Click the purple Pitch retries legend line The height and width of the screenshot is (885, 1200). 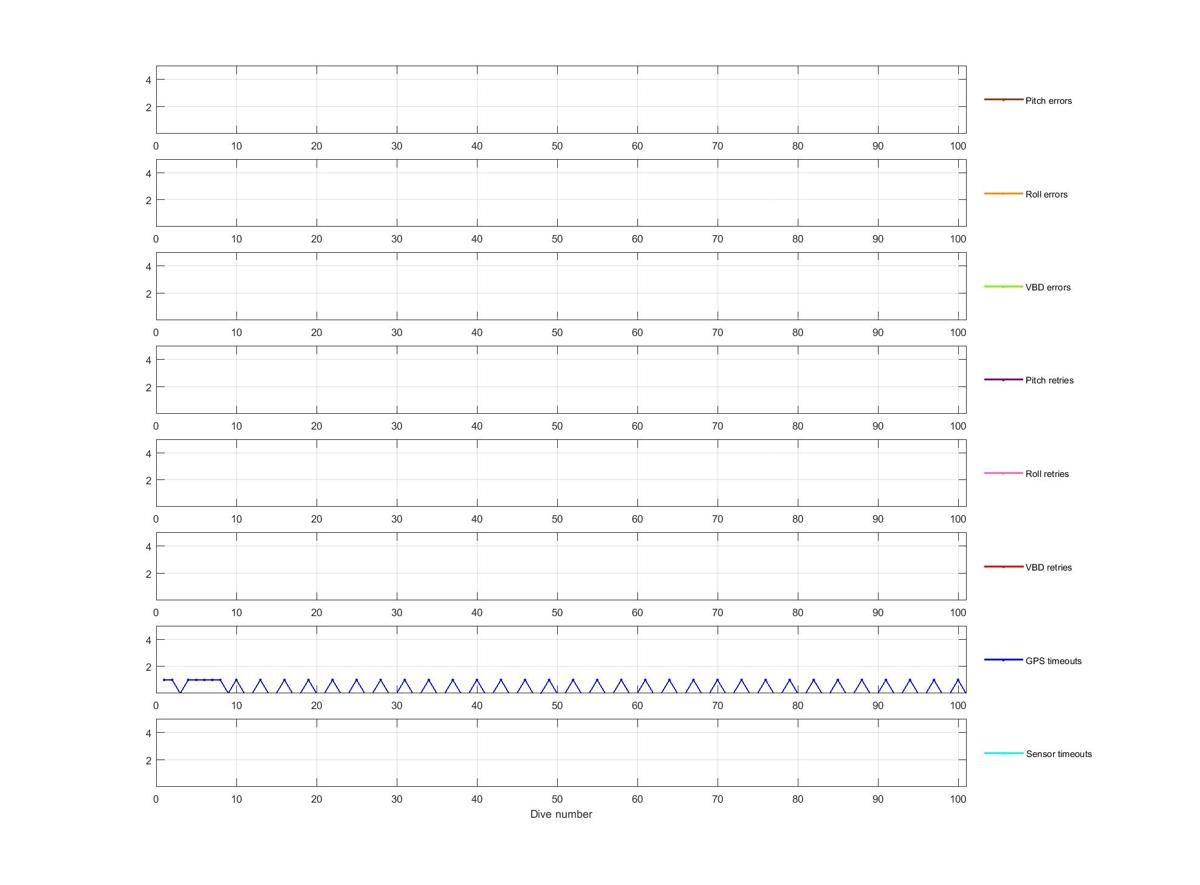click(x=1003, y=380)
